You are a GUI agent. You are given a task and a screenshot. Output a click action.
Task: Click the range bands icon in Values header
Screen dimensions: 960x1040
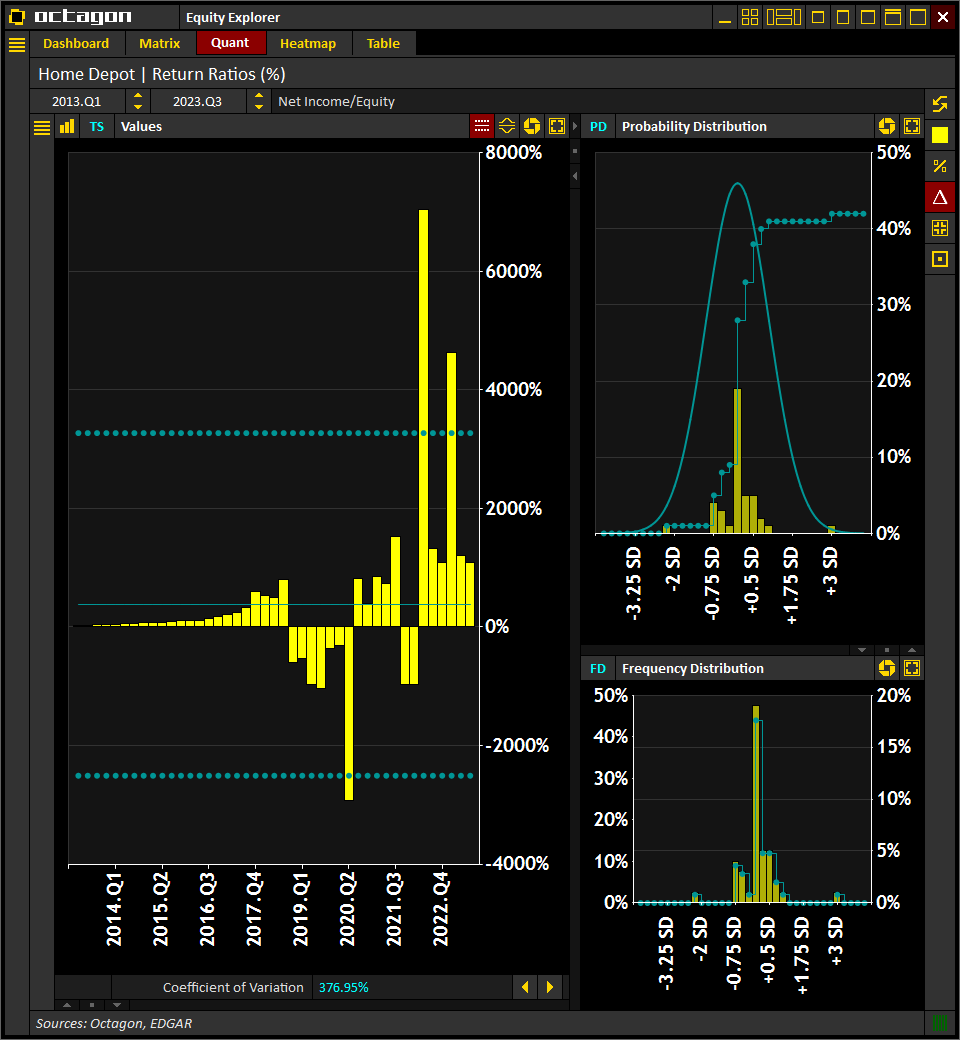507,126
